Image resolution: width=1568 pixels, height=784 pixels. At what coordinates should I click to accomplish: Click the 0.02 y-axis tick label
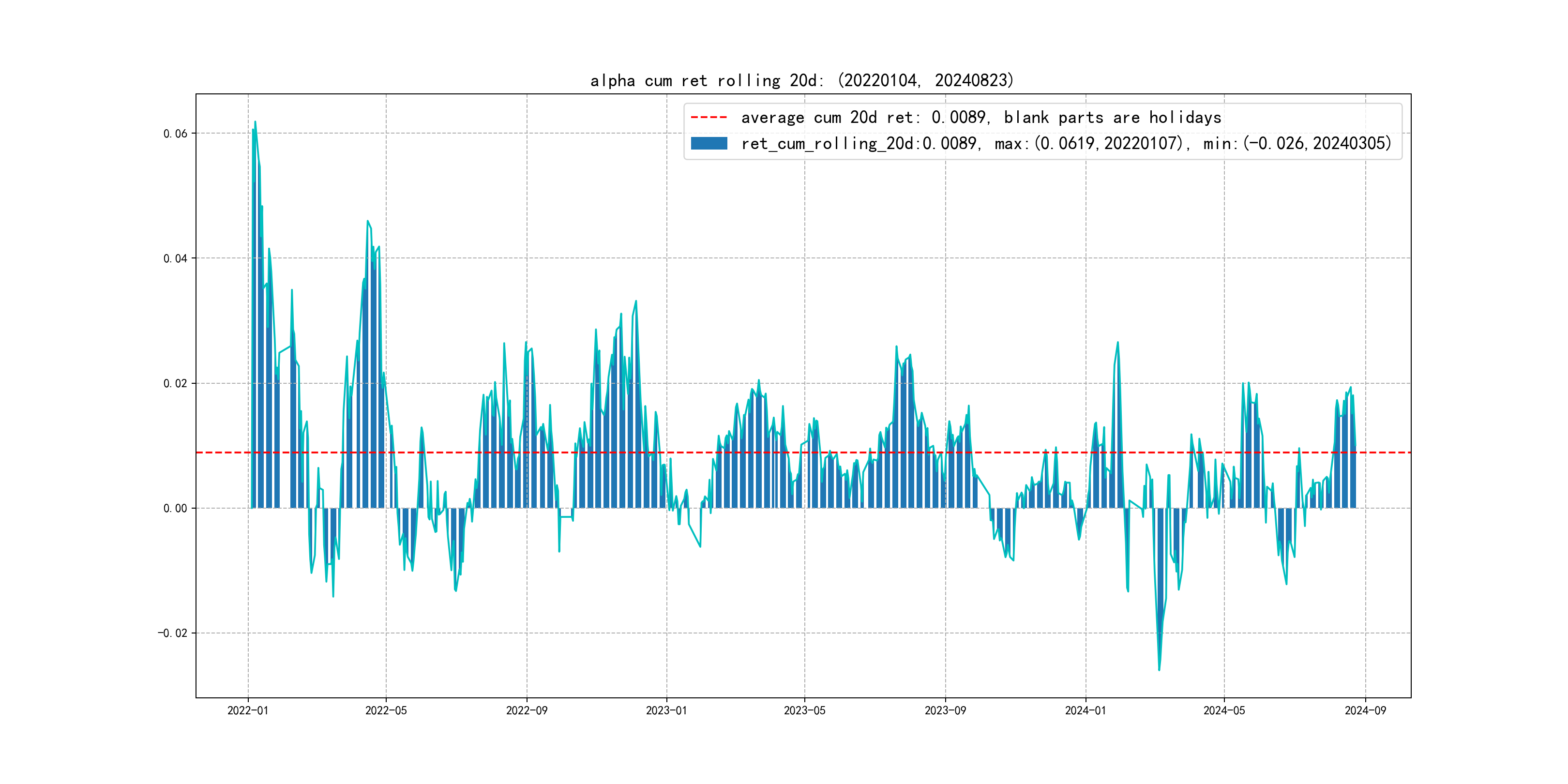click(x=175, y=383)
